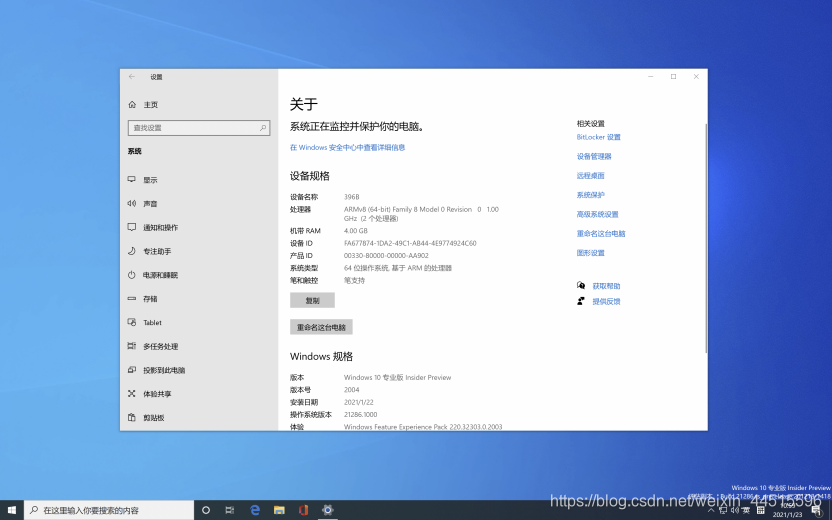Click the taskbar date 2021/1/23
The width and height of the screenshot is (832, 520).
(787, 515)
